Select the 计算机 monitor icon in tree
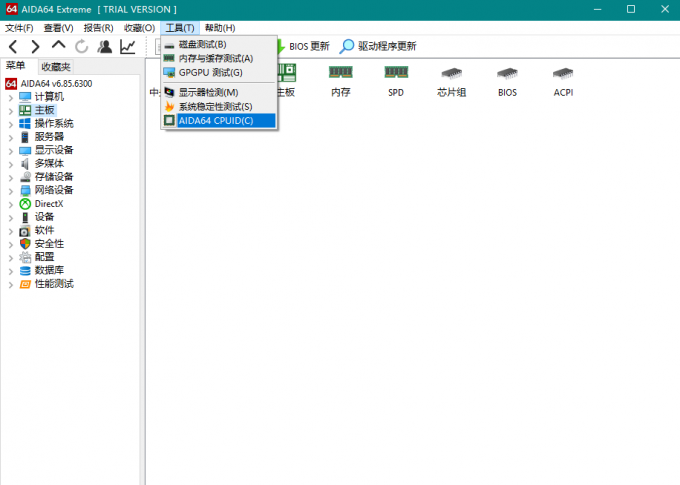680x485 pixels. click(25, 97)
